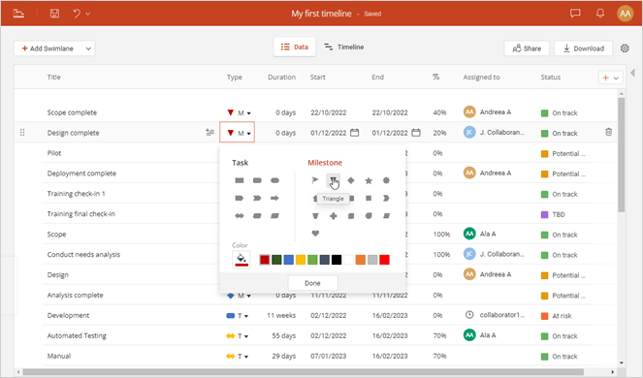643x378 pixels.
Task: Open the notifications bell
Action: pos(600,14)
